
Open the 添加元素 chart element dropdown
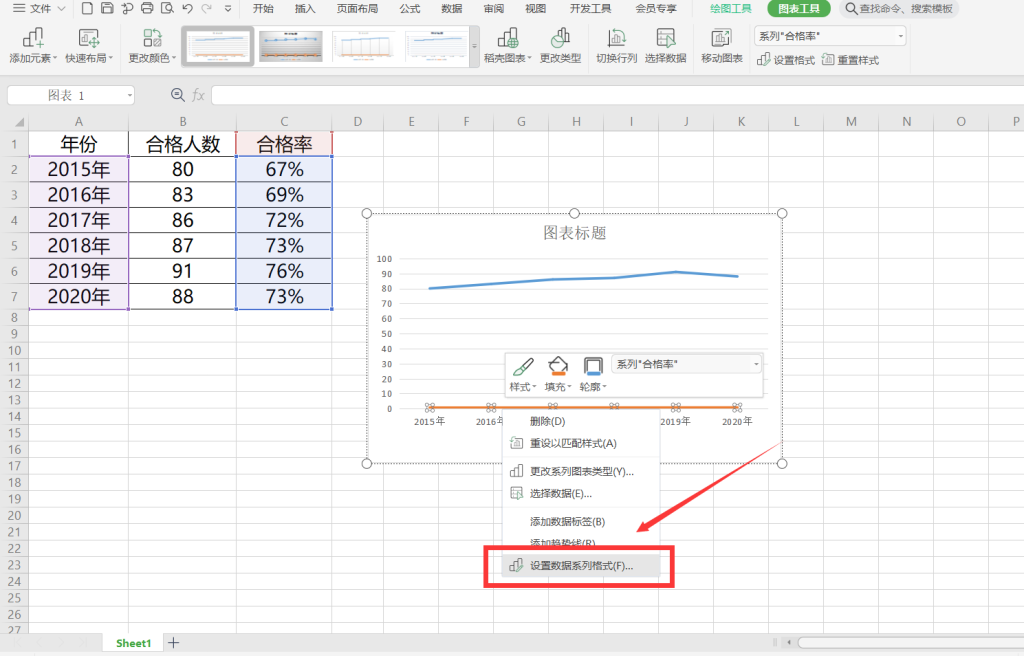click(33, 46)
